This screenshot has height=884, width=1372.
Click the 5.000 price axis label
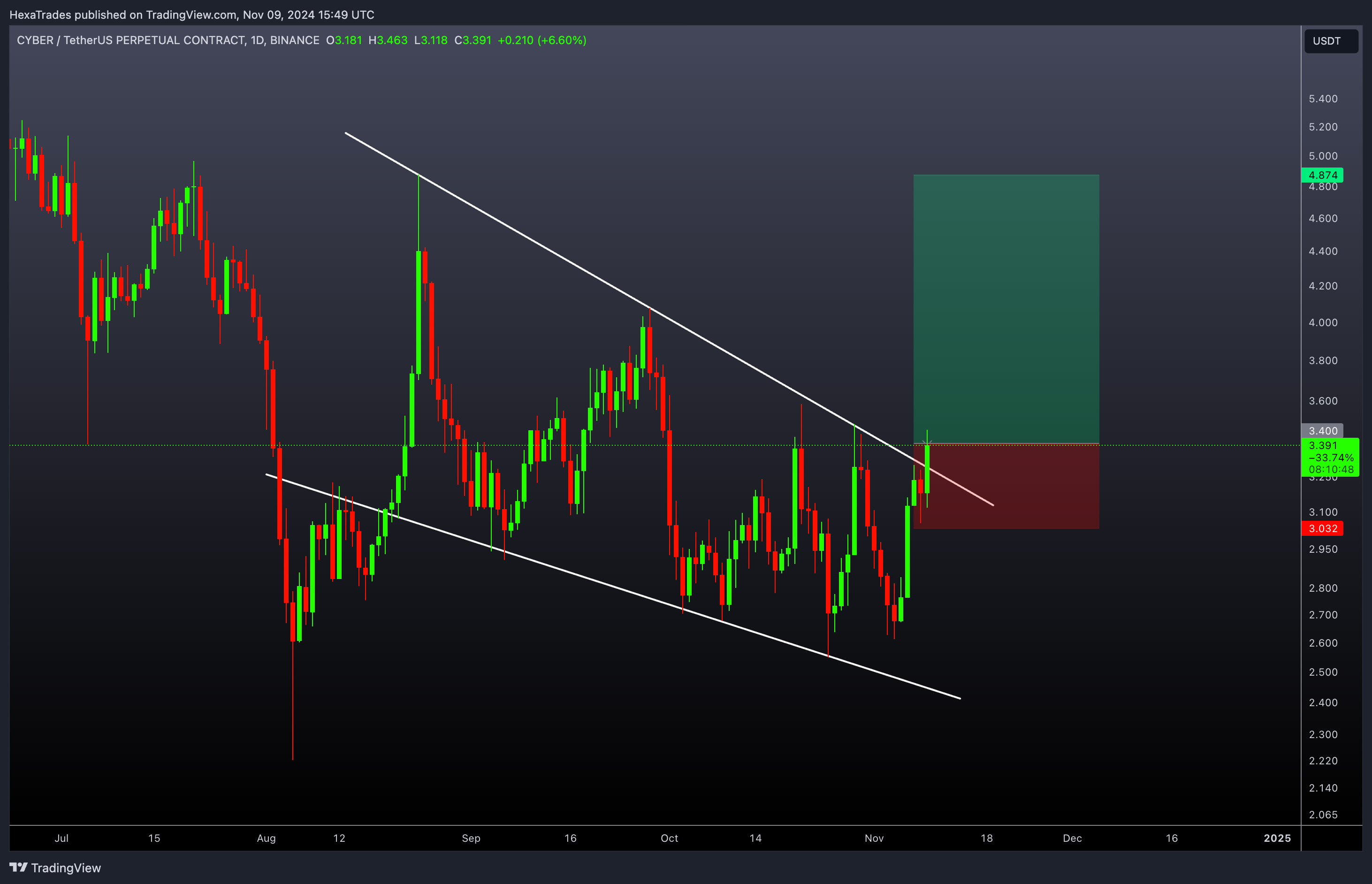[1323, 156]
